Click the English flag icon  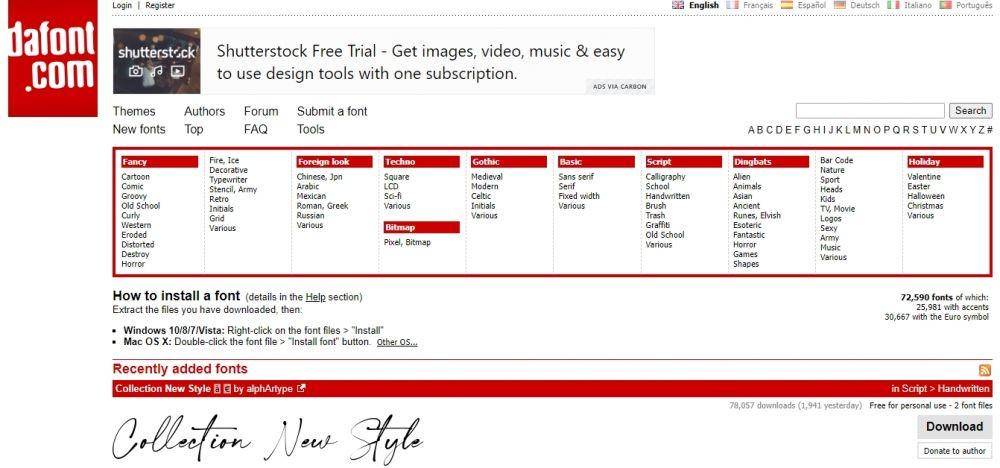678,5
